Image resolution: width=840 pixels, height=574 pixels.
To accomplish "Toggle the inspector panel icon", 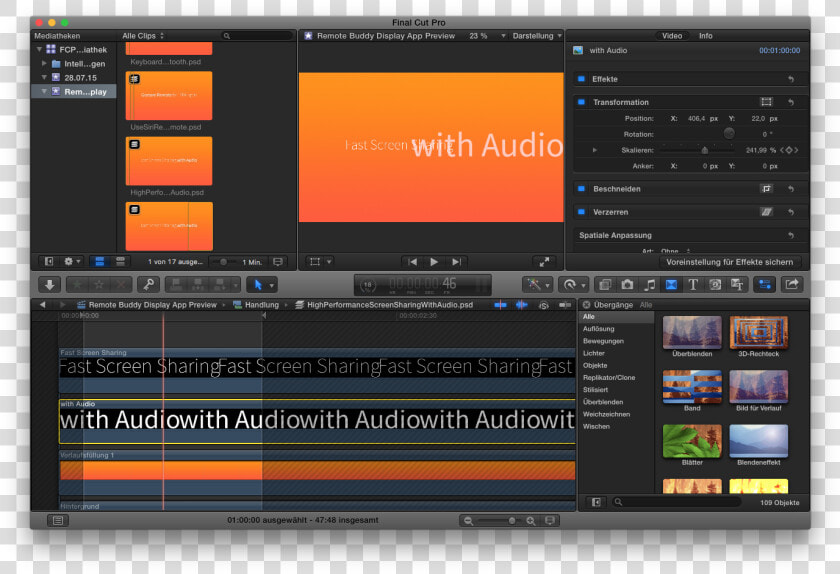I will [764, 285].
